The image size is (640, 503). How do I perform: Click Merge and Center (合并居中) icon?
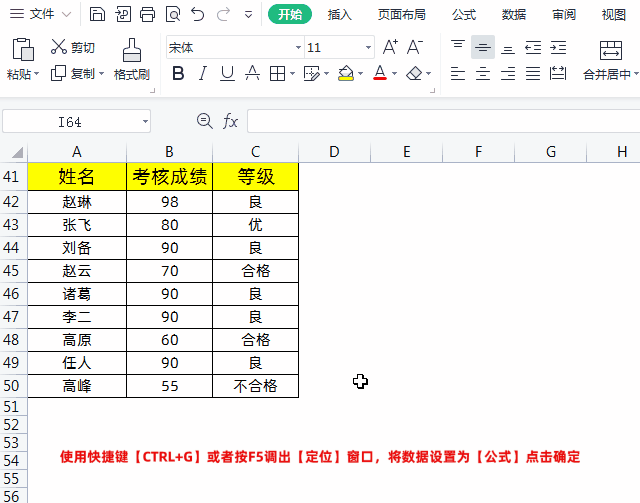point(611,50)
